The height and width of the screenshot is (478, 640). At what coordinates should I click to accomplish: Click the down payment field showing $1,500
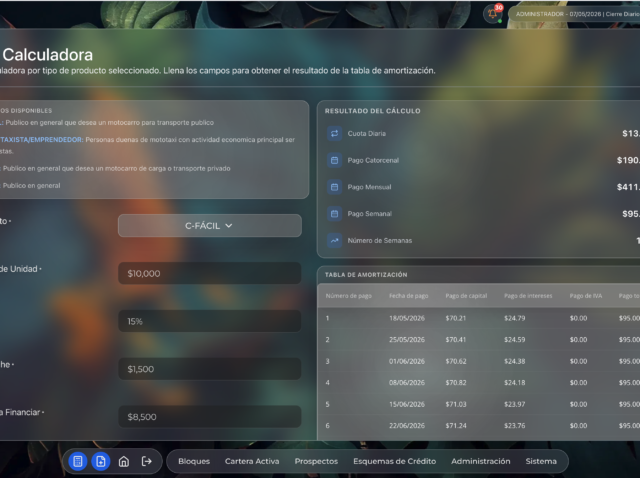(210, 369)
